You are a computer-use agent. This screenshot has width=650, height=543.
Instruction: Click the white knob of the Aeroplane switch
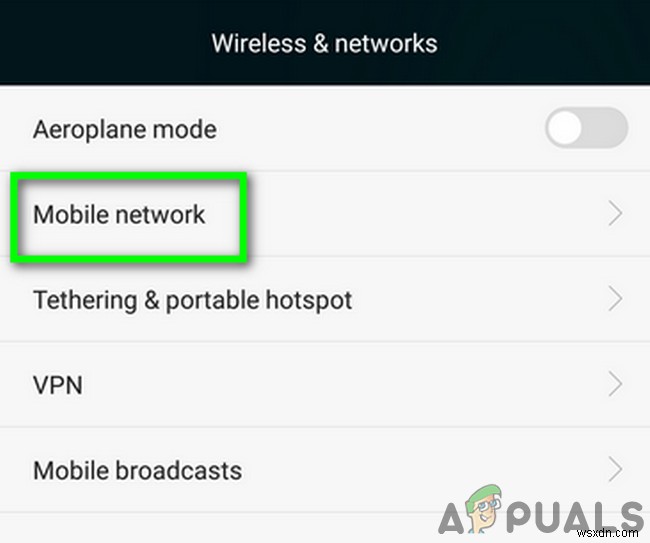point(564,128)
